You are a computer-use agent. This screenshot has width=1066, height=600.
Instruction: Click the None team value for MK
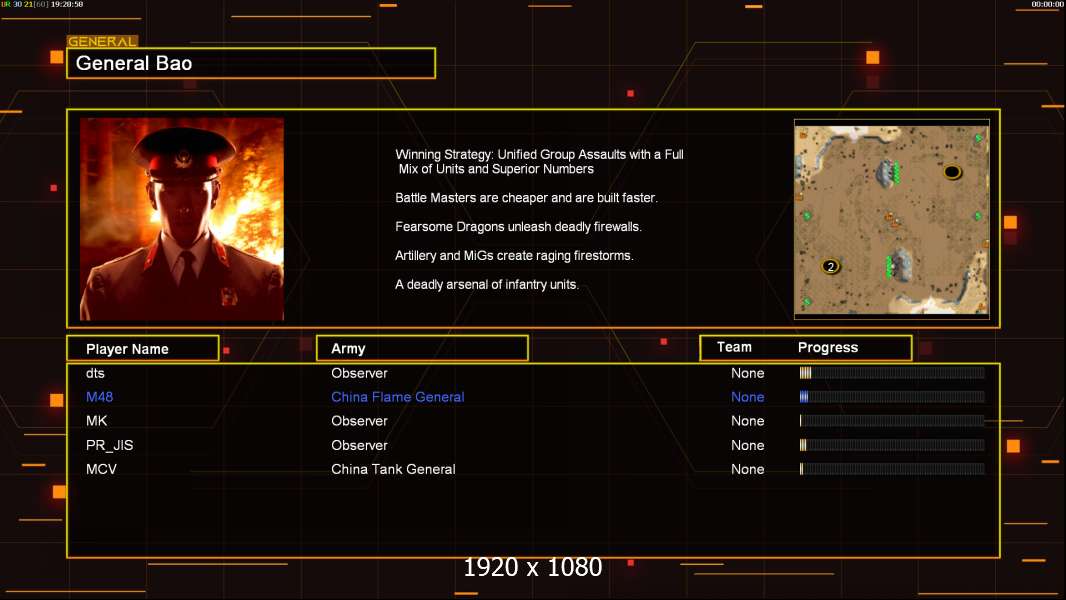[x=747, y=421]
